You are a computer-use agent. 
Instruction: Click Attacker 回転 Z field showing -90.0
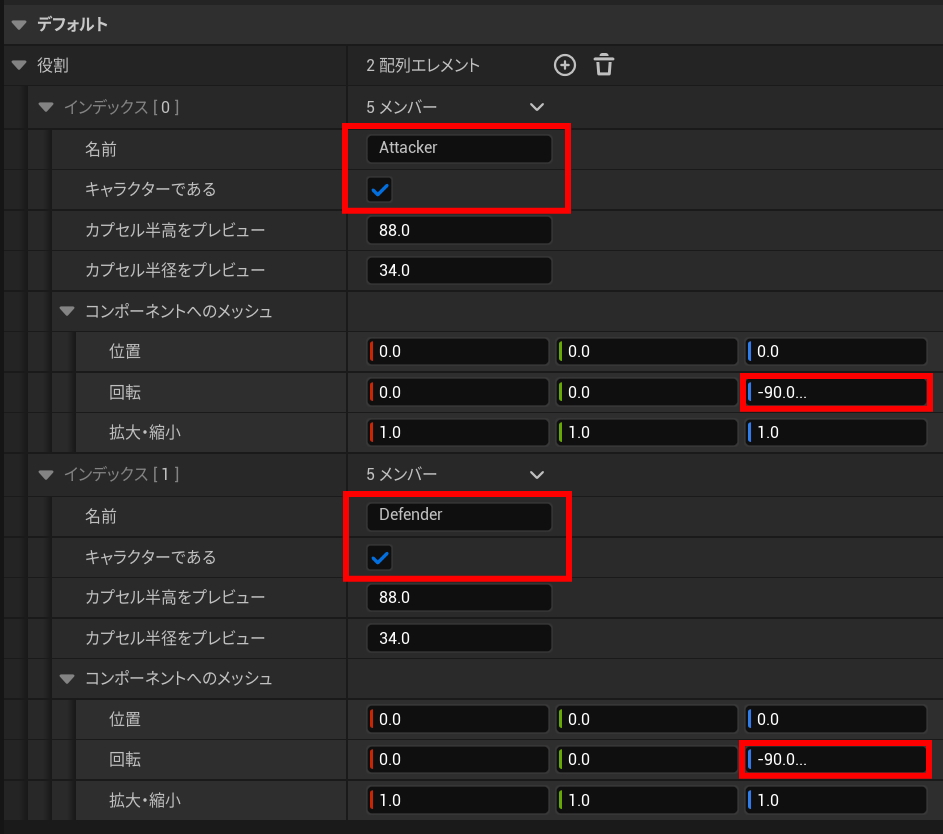836,393
